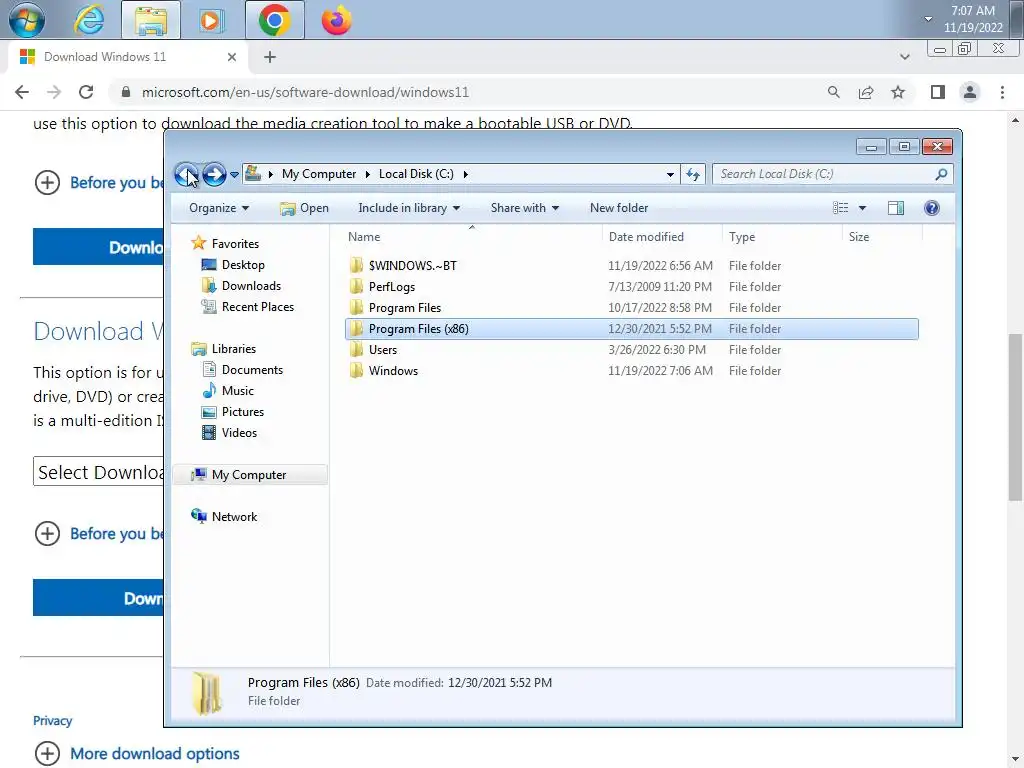Open the Share with menu
Screen dimensions: 1024x768
click(x=524, y=208)
